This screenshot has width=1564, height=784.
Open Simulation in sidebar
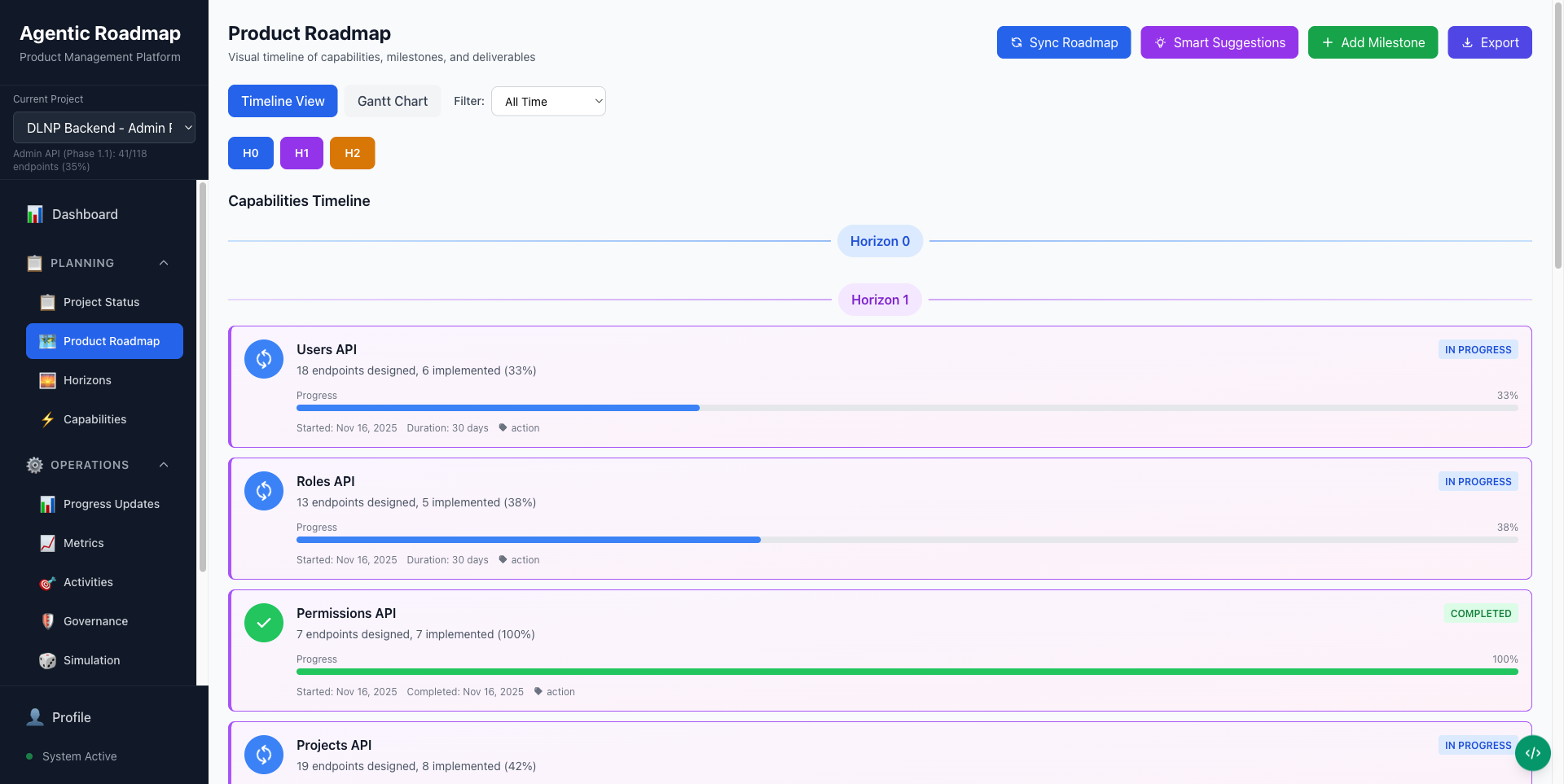(104, 660)
